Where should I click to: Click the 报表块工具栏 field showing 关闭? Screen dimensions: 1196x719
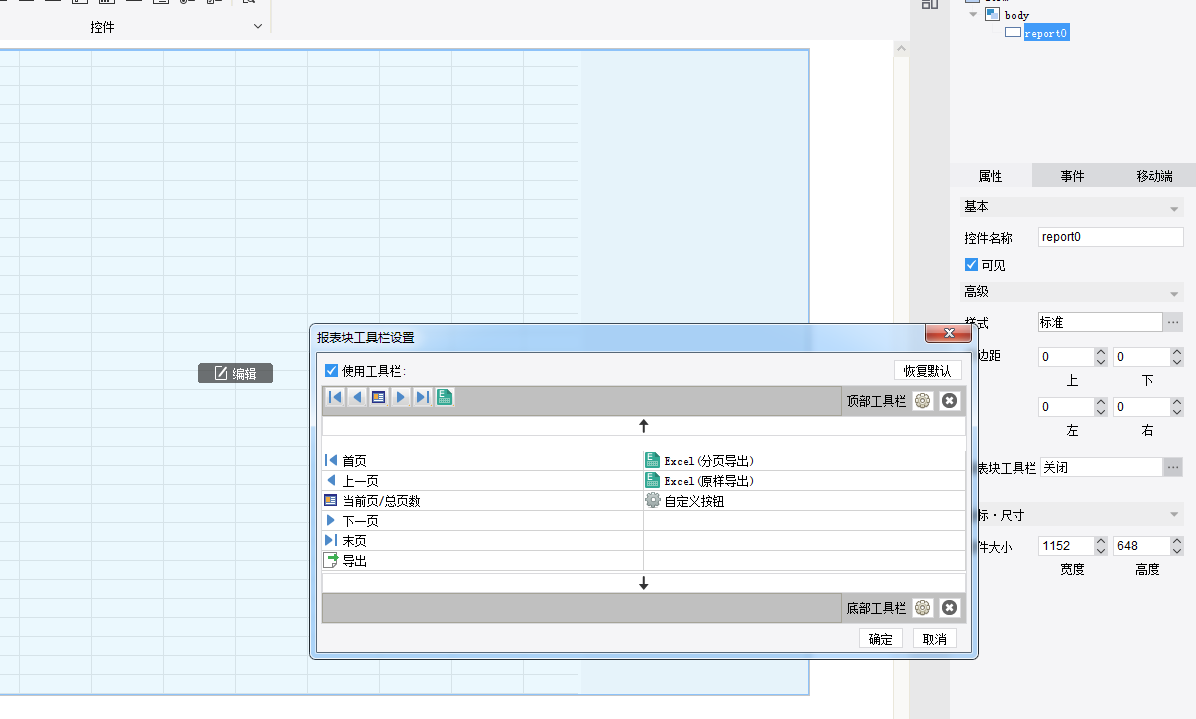click(x=1101, y=467)
